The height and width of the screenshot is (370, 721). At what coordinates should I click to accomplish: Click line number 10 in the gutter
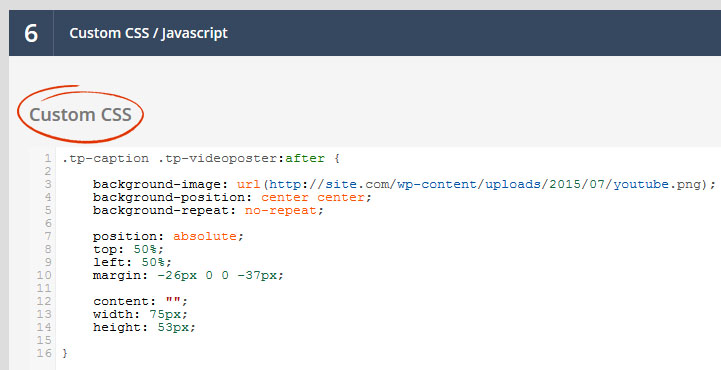coord(44,275)
